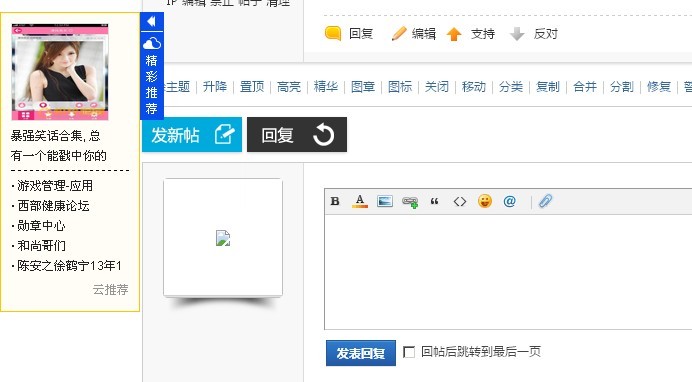This screenshot has width=692, height=382.
Task: Check 回帖后跳转到最后一页 checkbox
Action: (x=409, y=352)
